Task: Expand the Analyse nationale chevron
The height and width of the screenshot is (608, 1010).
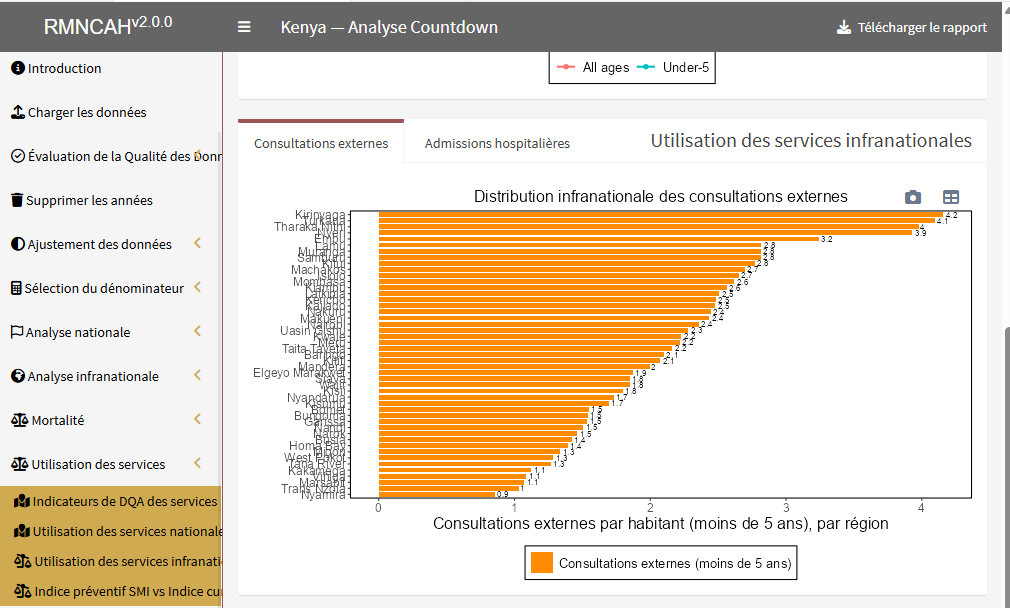Action: click(x=198, y=330)
